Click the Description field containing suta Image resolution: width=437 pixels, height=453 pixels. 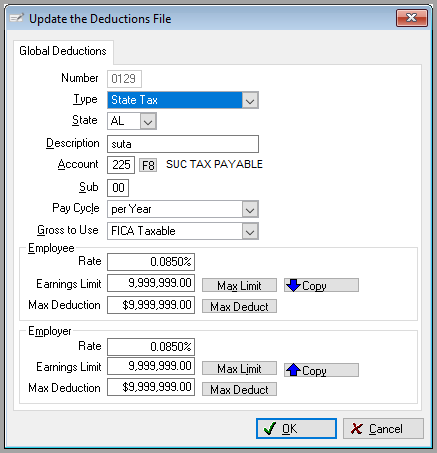(x=183, y=144)
